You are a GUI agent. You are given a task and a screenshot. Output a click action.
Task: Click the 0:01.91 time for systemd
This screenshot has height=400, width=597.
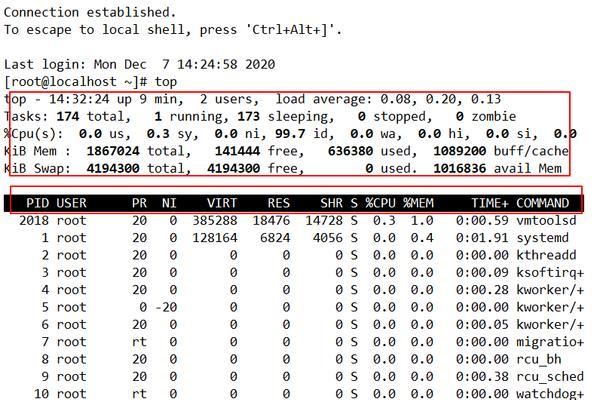482,238
